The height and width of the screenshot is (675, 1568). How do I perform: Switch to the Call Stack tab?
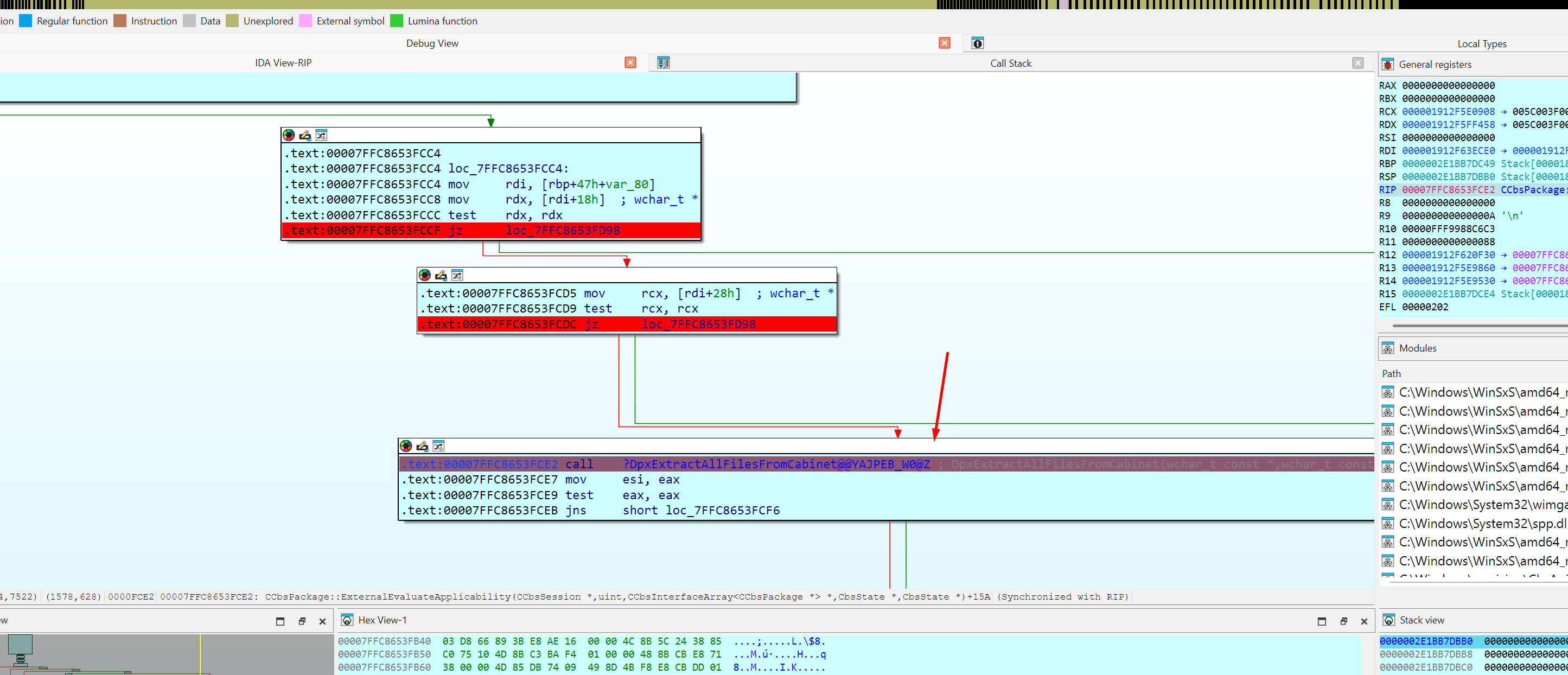[x=1010, y=63]
